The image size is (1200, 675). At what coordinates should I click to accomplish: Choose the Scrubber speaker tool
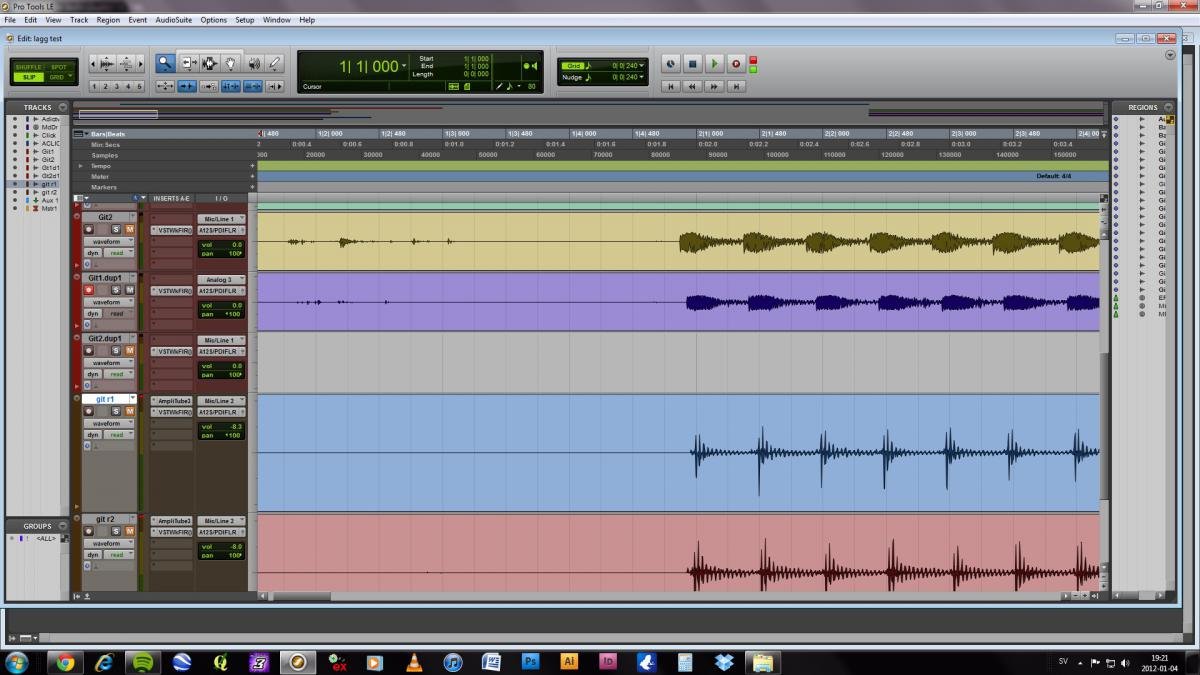point(253,63)
